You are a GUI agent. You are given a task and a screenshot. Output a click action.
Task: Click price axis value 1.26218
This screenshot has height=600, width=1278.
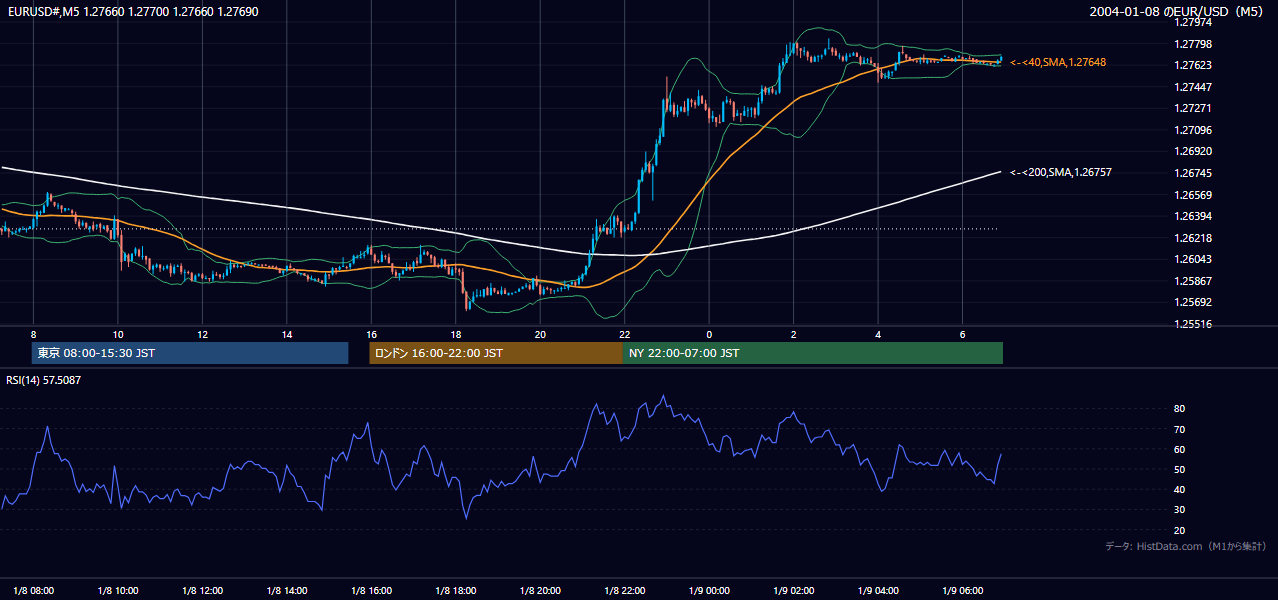pos(1192,238)
